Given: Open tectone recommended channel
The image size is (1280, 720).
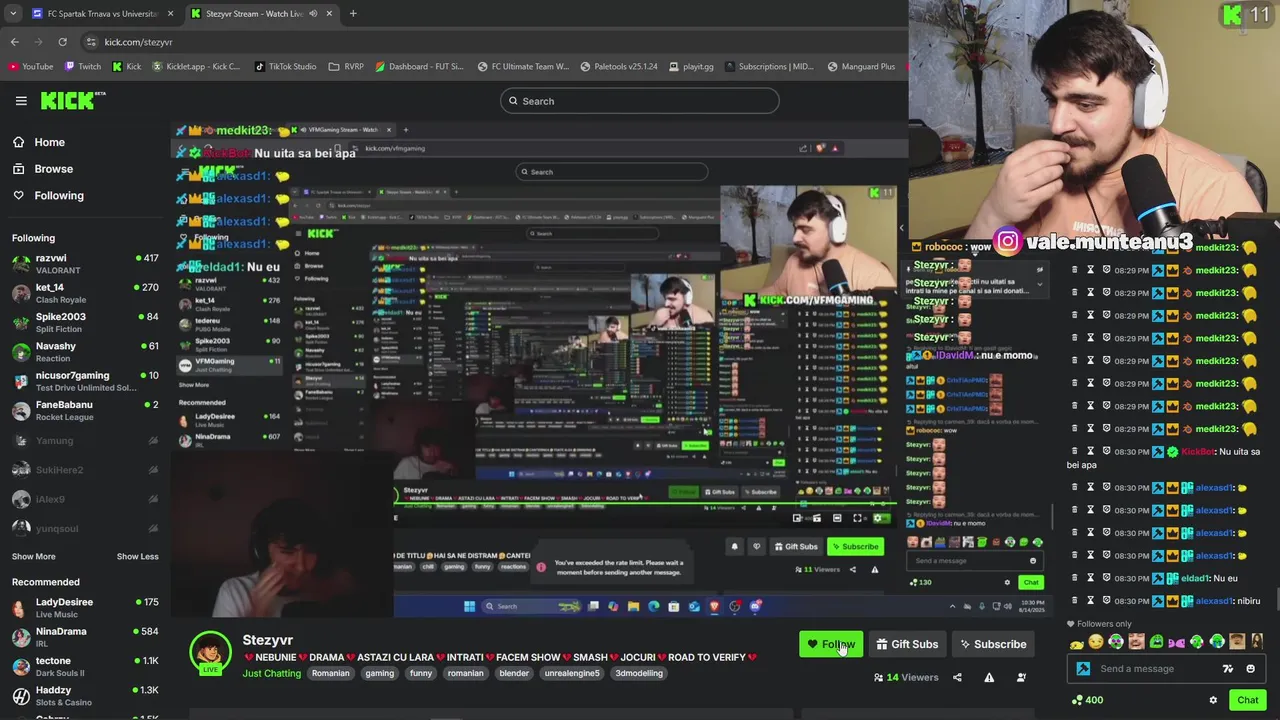Looking at the screenshot, I should click(x=85, y=666).
